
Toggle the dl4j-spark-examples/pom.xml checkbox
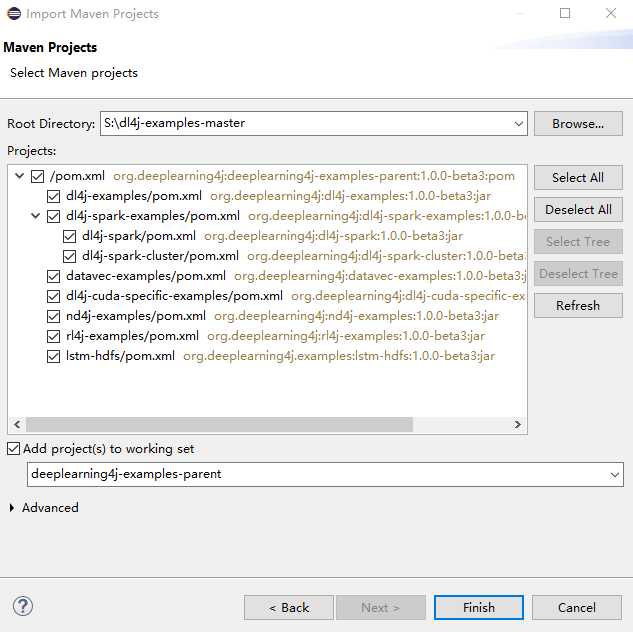[53, 216]
